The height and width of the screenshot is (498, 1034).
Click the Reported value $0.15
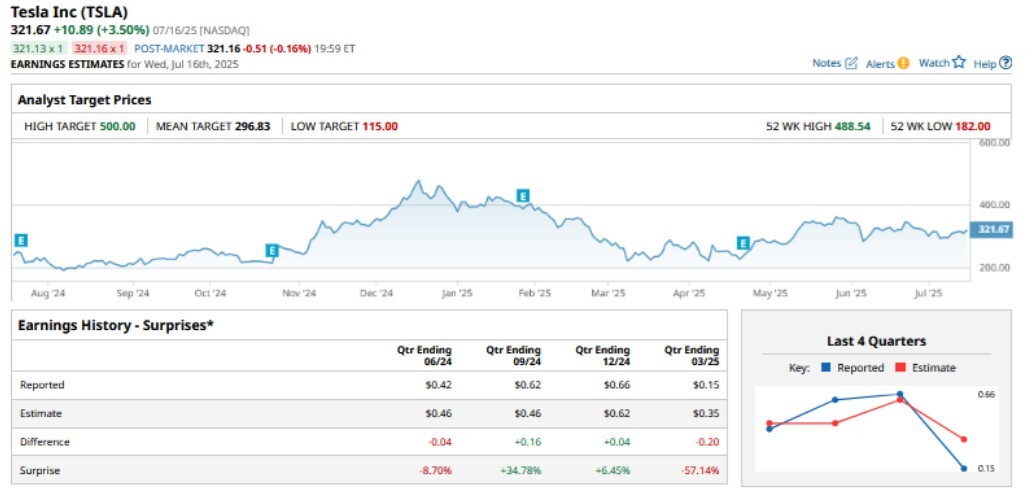tap(706, 385)
